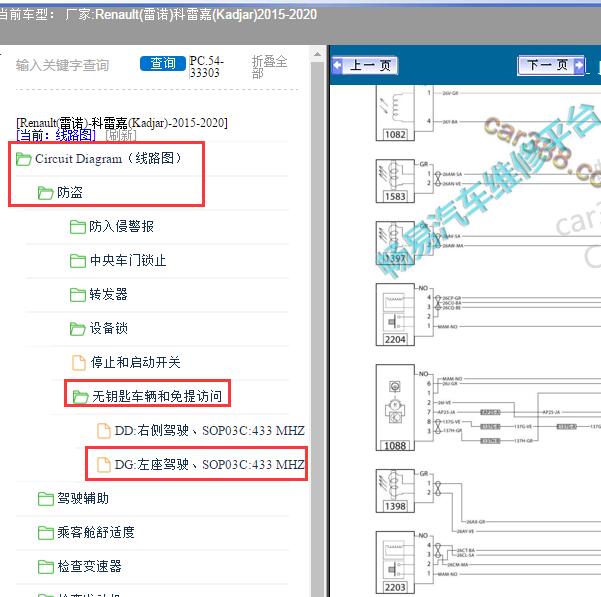Click 折叠全部 to collapse all
601x597 pixels.
[269, 66]
